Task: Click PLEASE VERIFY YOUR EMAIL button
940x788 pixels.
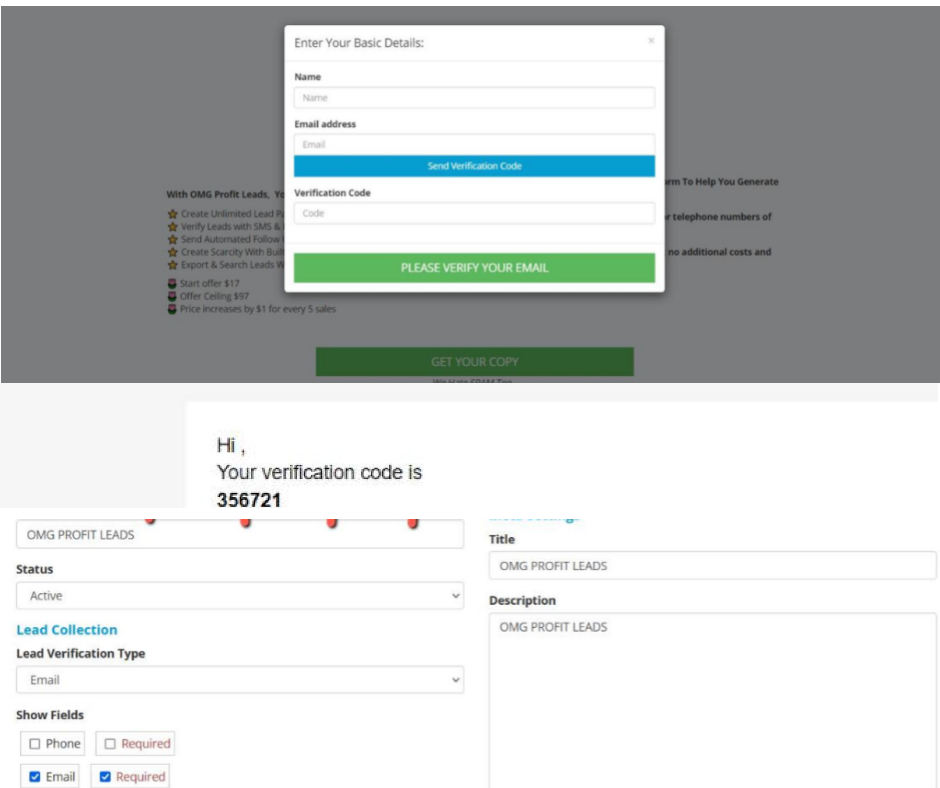Action: (x=474, y=268)
